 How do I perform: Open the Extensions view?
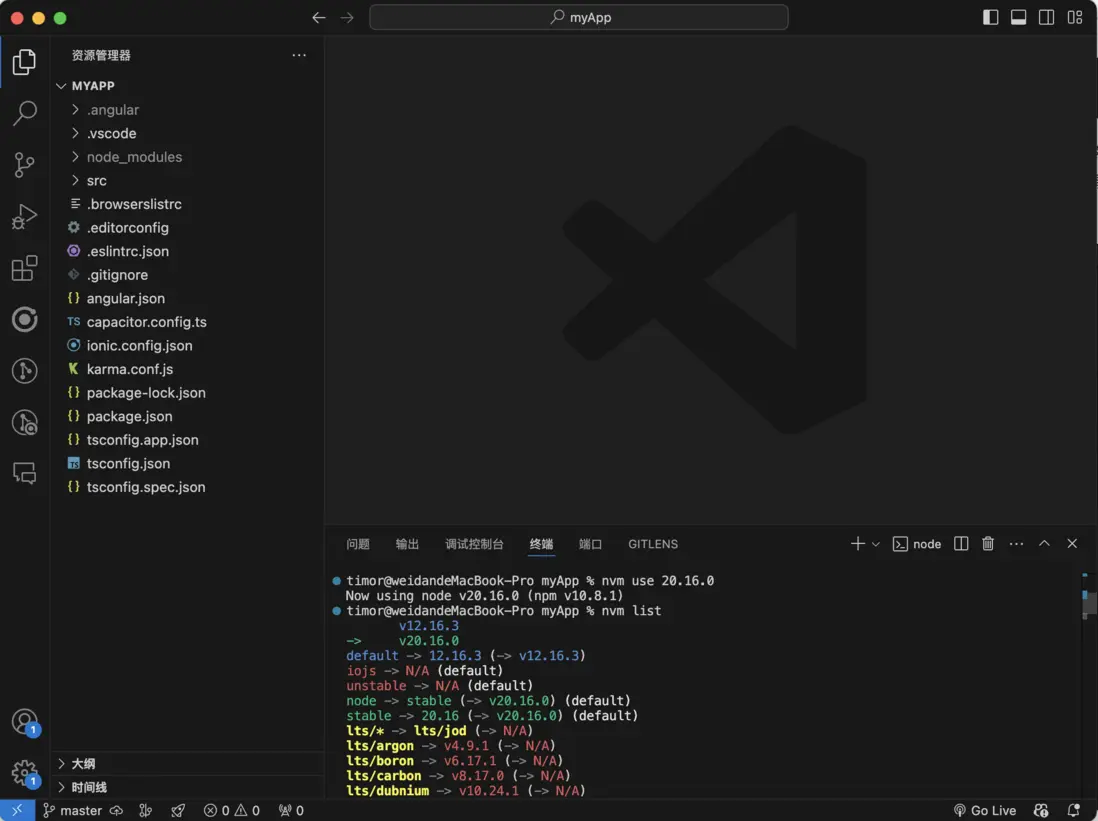click(x=25, y=269)
